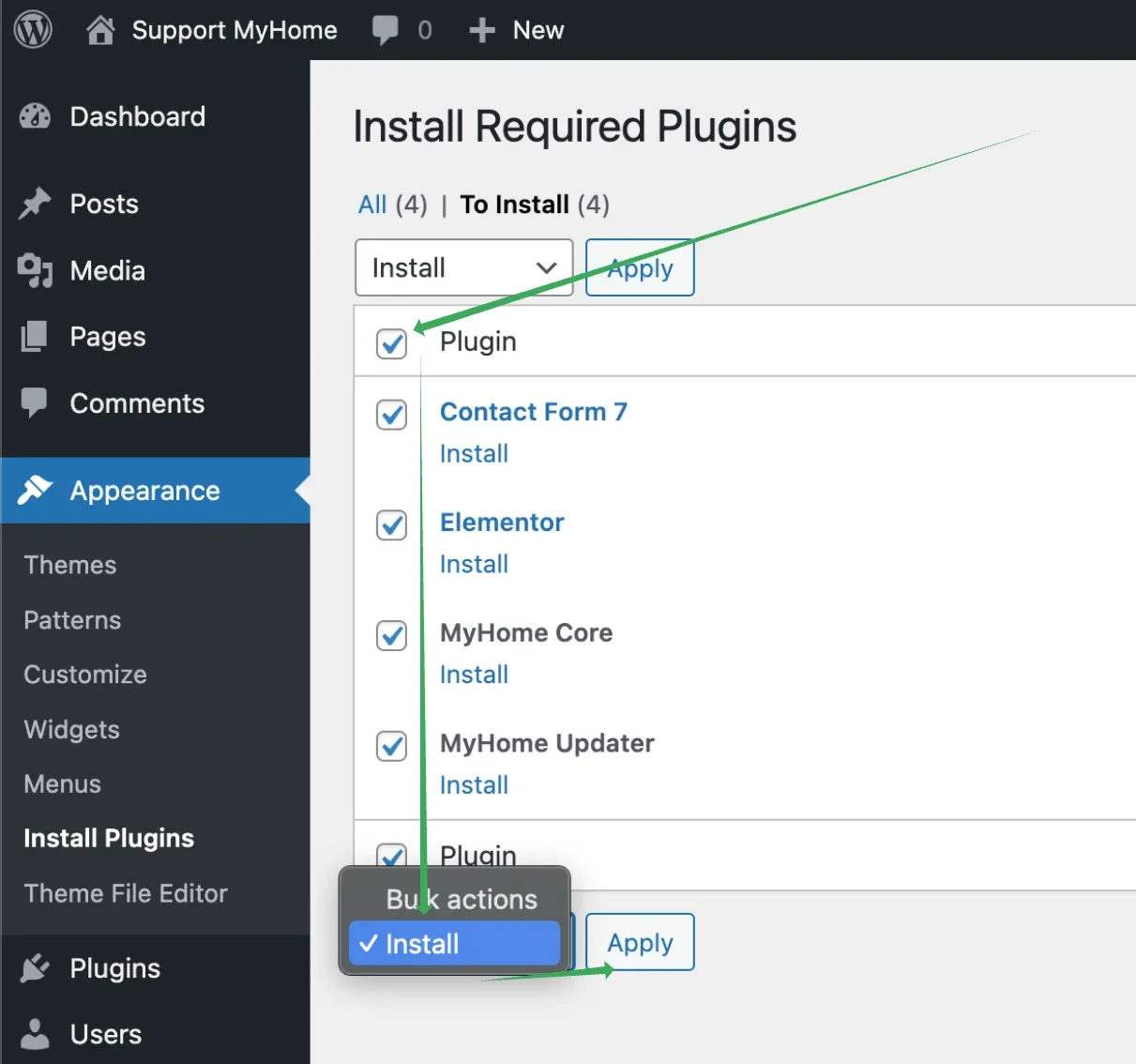Open Support MyHome site name link

coord(235,30)
